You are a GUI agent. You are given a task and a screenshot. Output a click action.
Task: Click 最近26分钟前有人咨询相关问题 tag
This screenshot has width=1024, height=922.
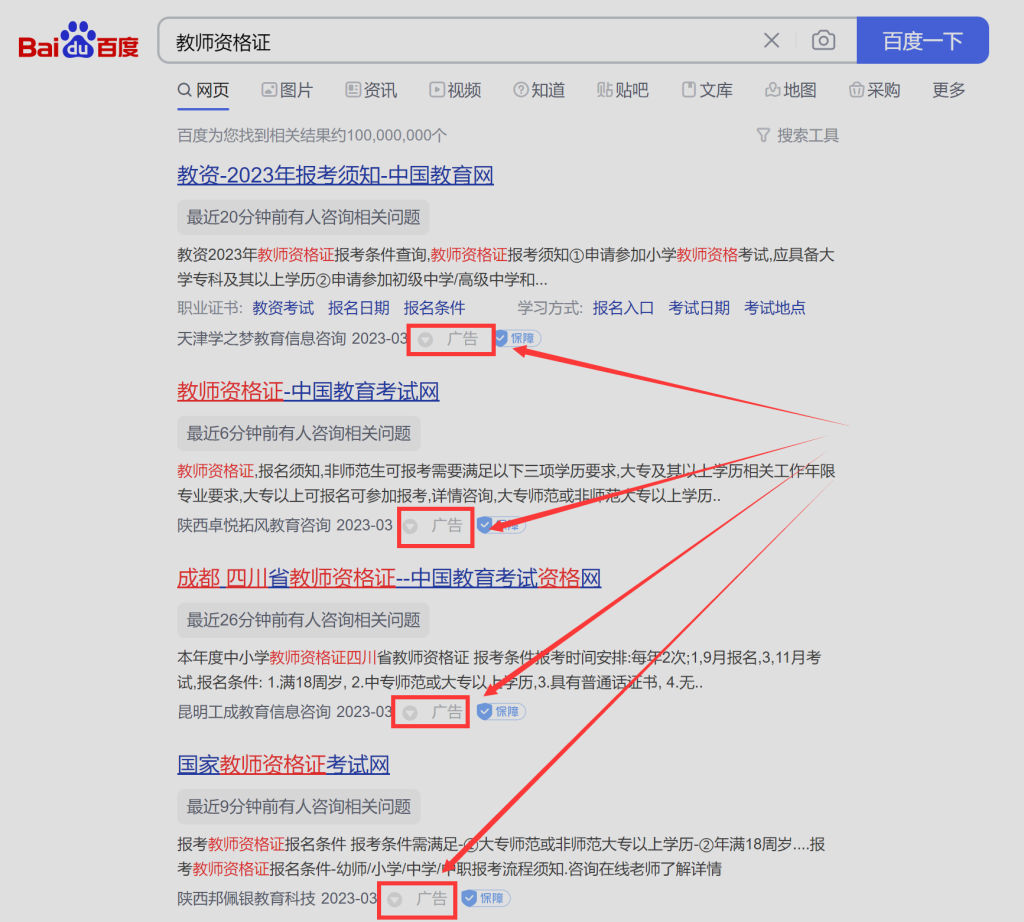point(303,620)
